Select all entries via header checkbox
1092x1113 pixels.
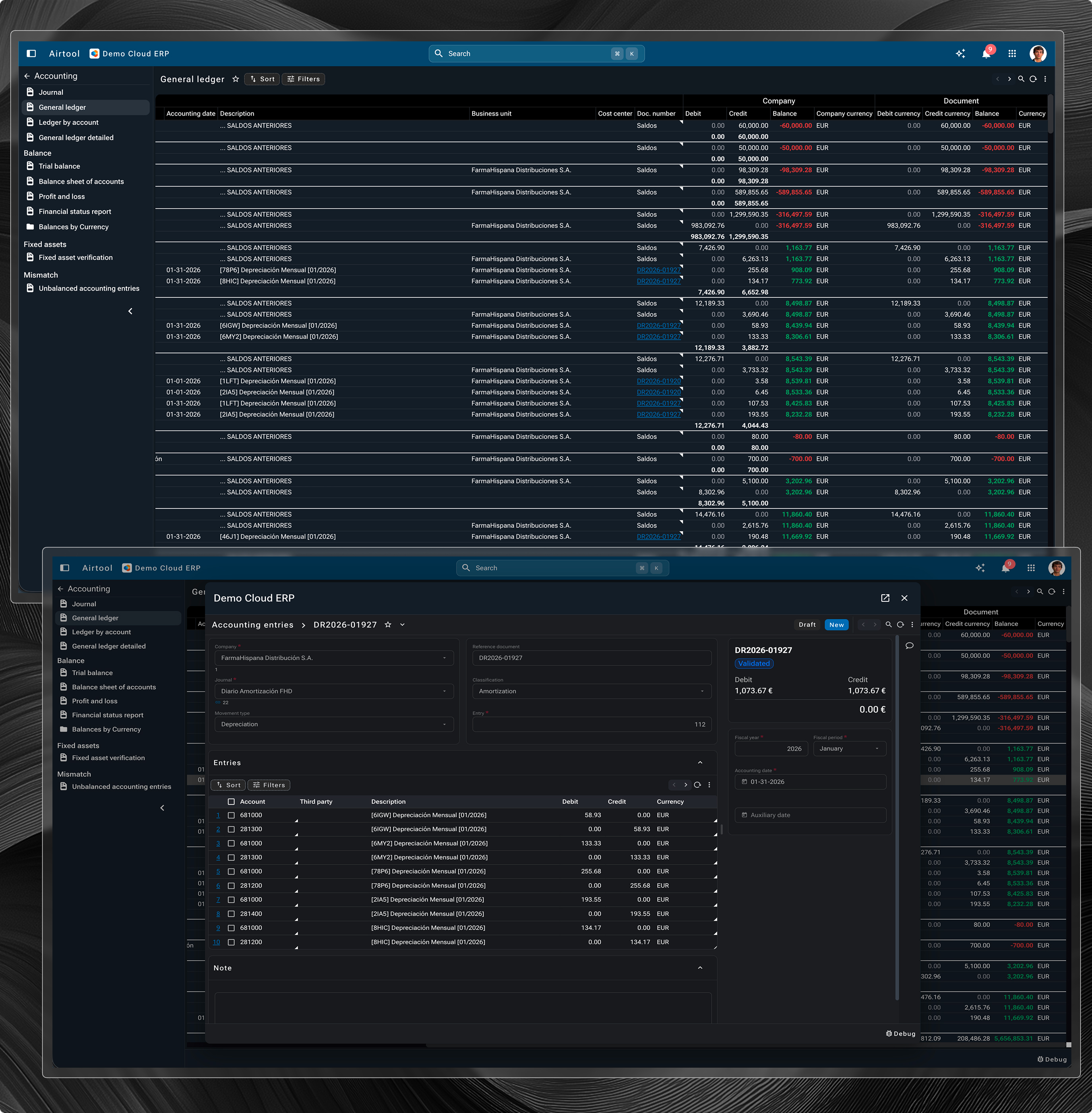[231, 801]
